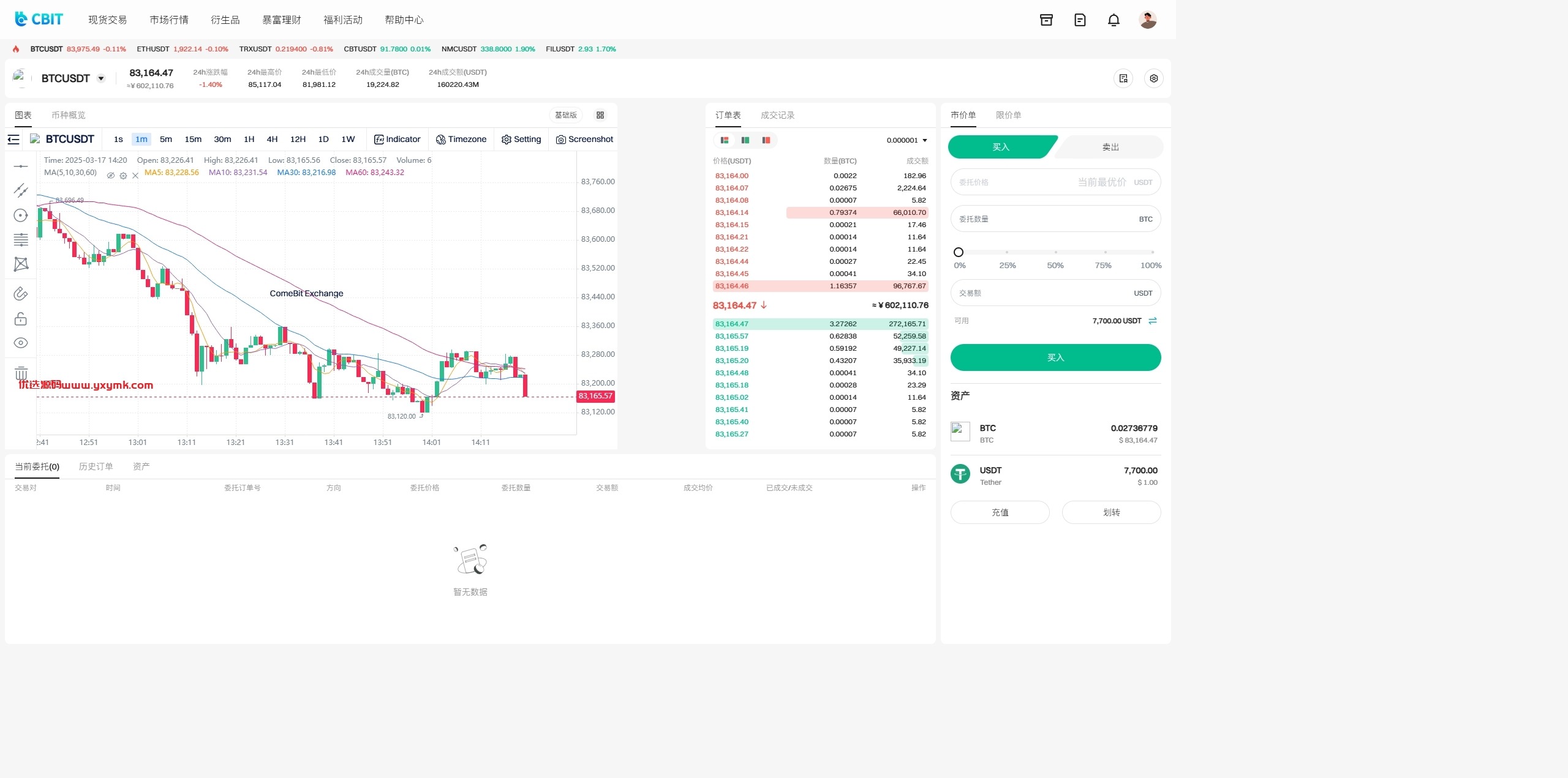Open the notification bell icon
The height and width of the screenshot is (778, 1568).
[x=1114, y=20]
